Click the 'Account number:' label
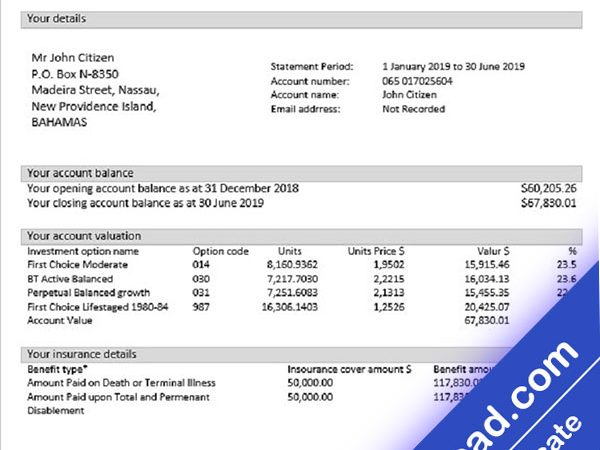 (310, 81)
